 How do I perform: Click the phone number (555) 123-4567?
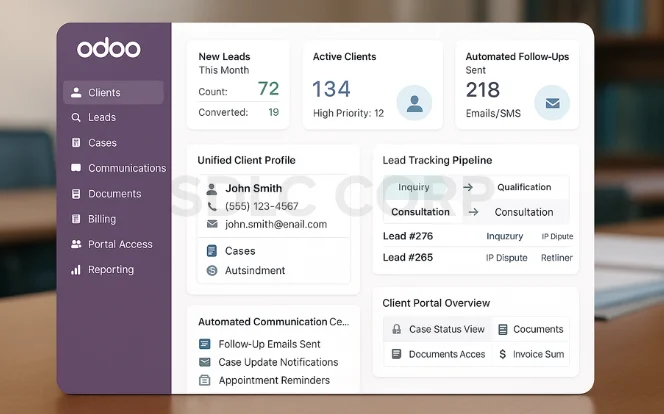pos(262,206)
